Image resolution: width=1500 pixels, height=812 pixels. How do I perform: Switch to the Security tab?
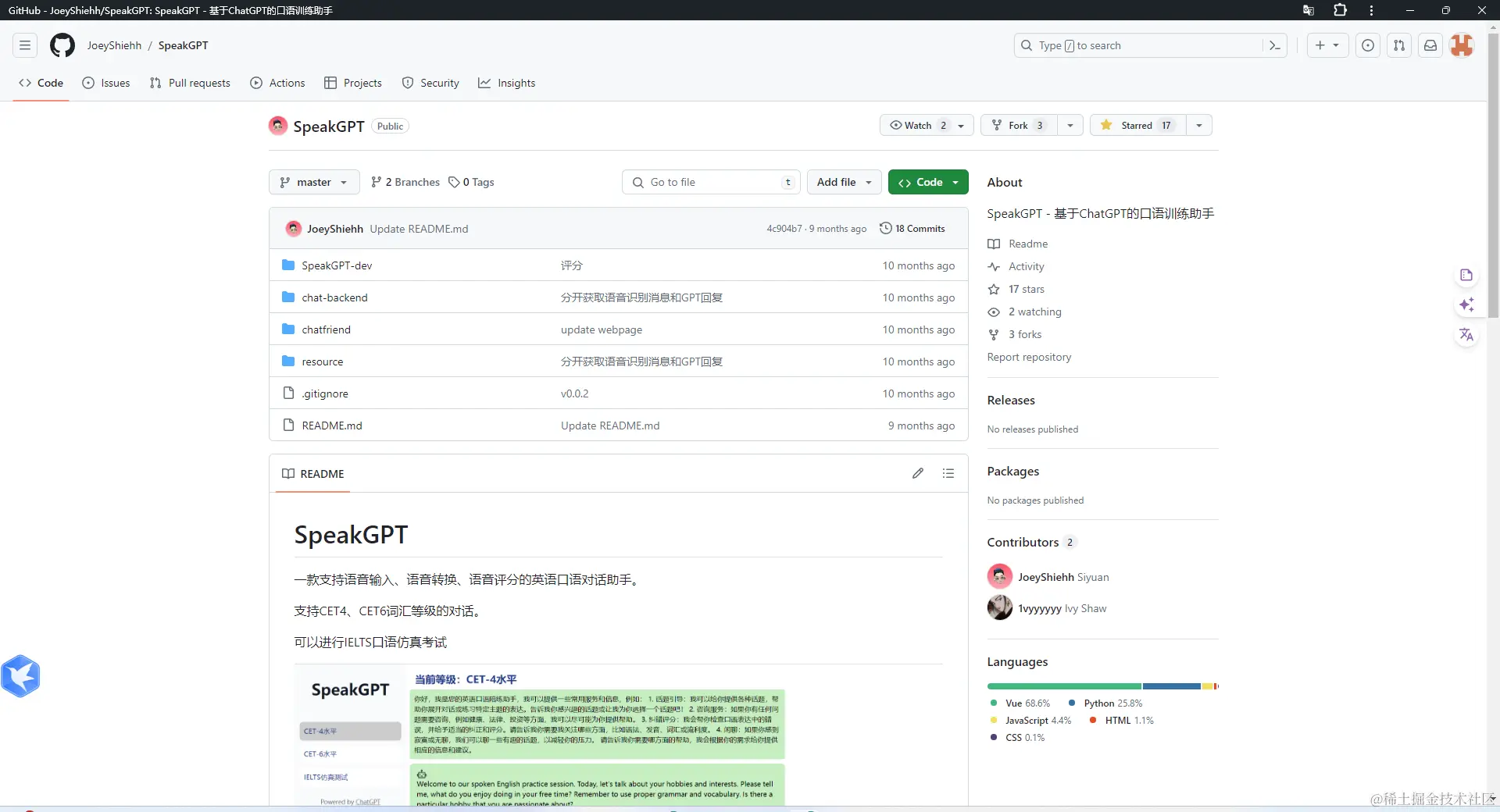coord(430,83)
